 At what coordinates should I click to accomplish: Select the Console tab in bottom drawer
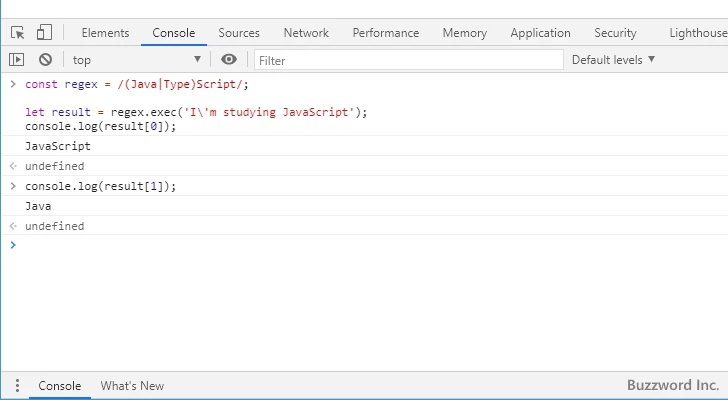coord(59,386)
